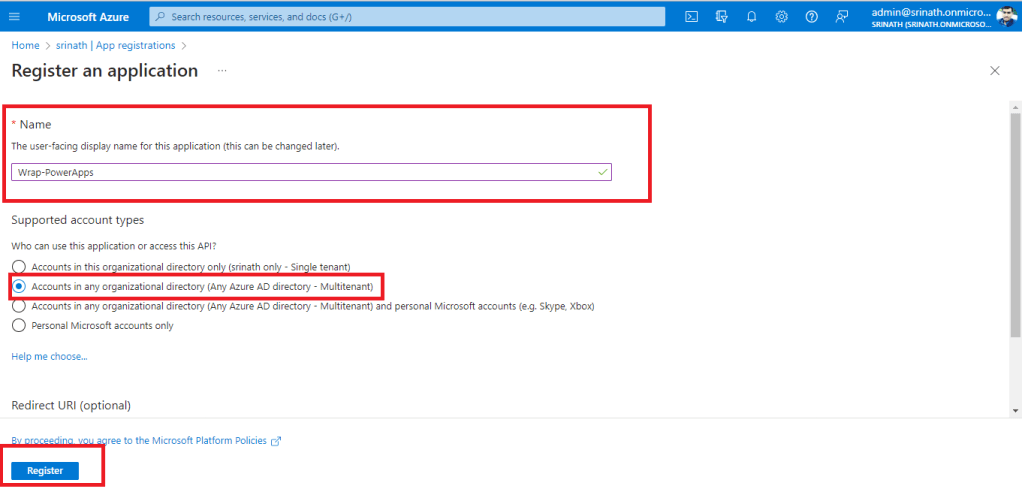The height and width of the screenshot is (492, 1022).
Task: Open portal settings gear
Action: pos(781,17)
